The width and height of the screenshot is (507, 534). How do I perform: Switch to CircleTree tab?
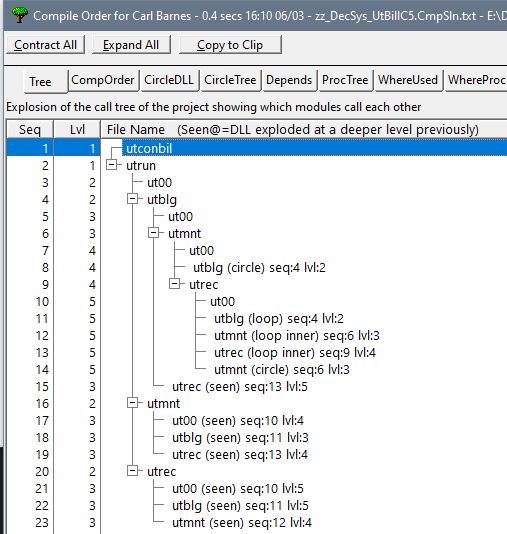coord(230,80)
